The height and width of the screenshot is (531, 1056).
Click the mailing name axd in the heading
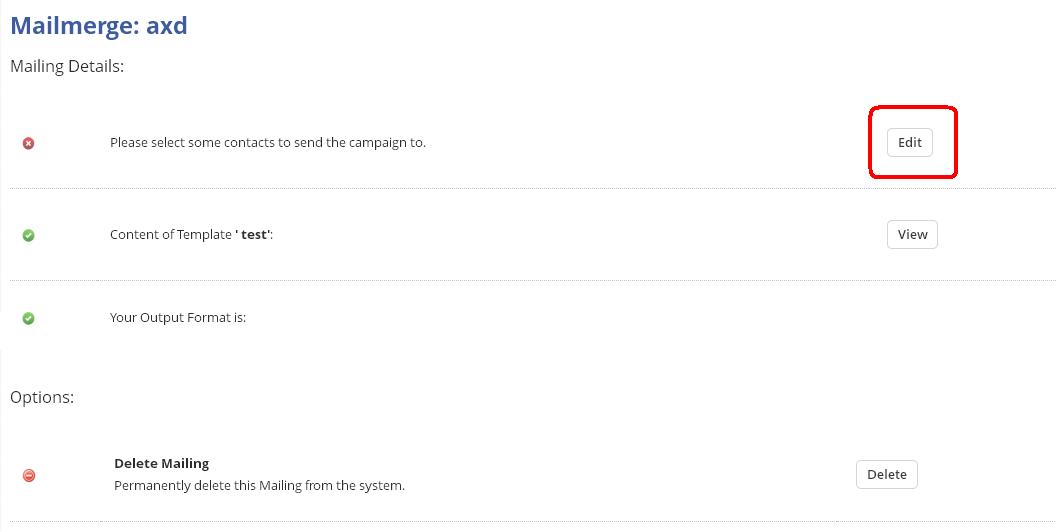167,26
